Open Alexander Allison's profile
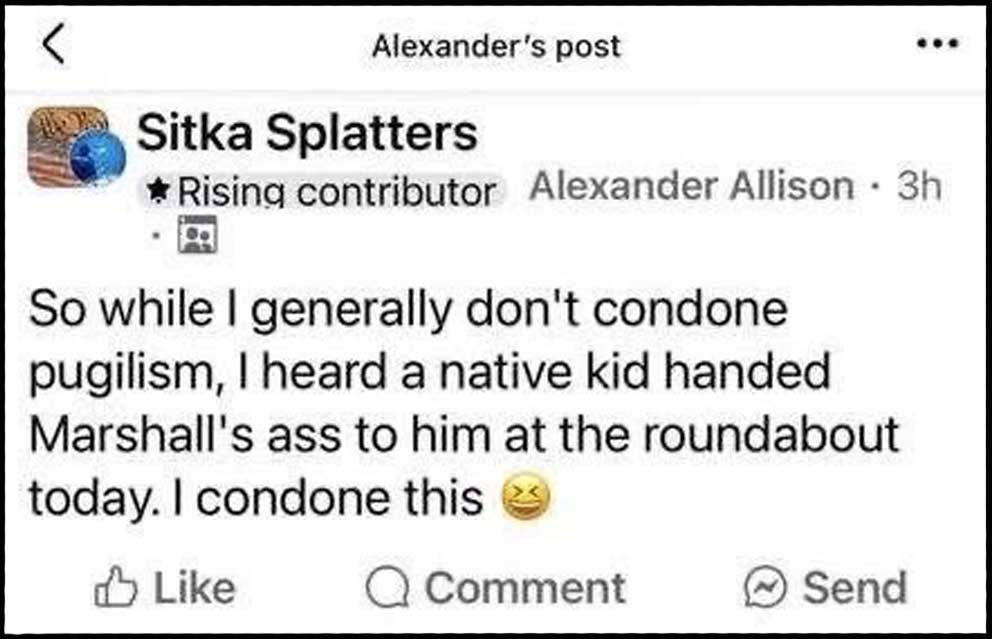 (x=691, y=187)
